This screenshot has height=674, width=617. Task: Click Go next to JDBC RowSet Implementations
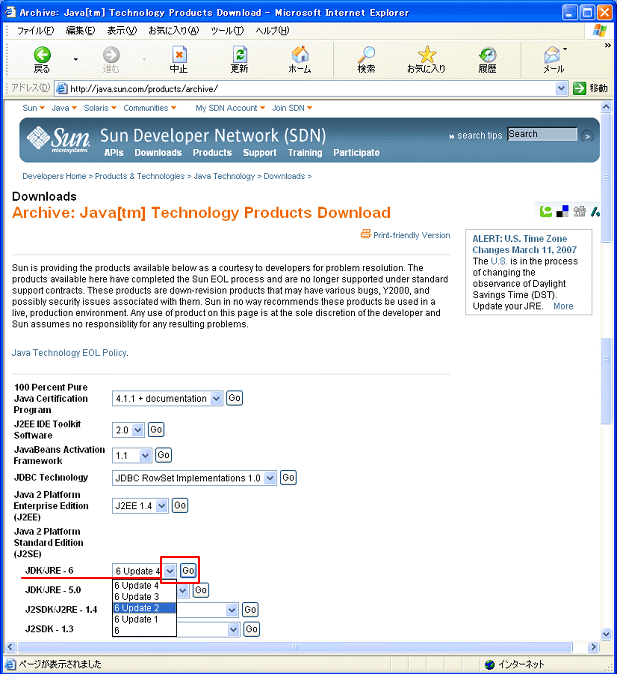tap(288, 478)
